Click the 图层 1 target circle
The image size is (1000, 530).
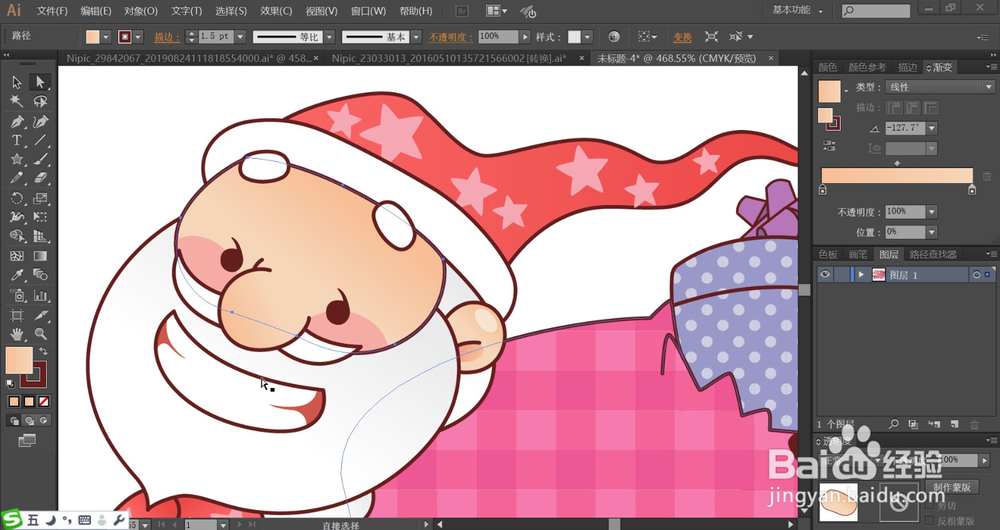pyautogui.click(x=976, y=275)
